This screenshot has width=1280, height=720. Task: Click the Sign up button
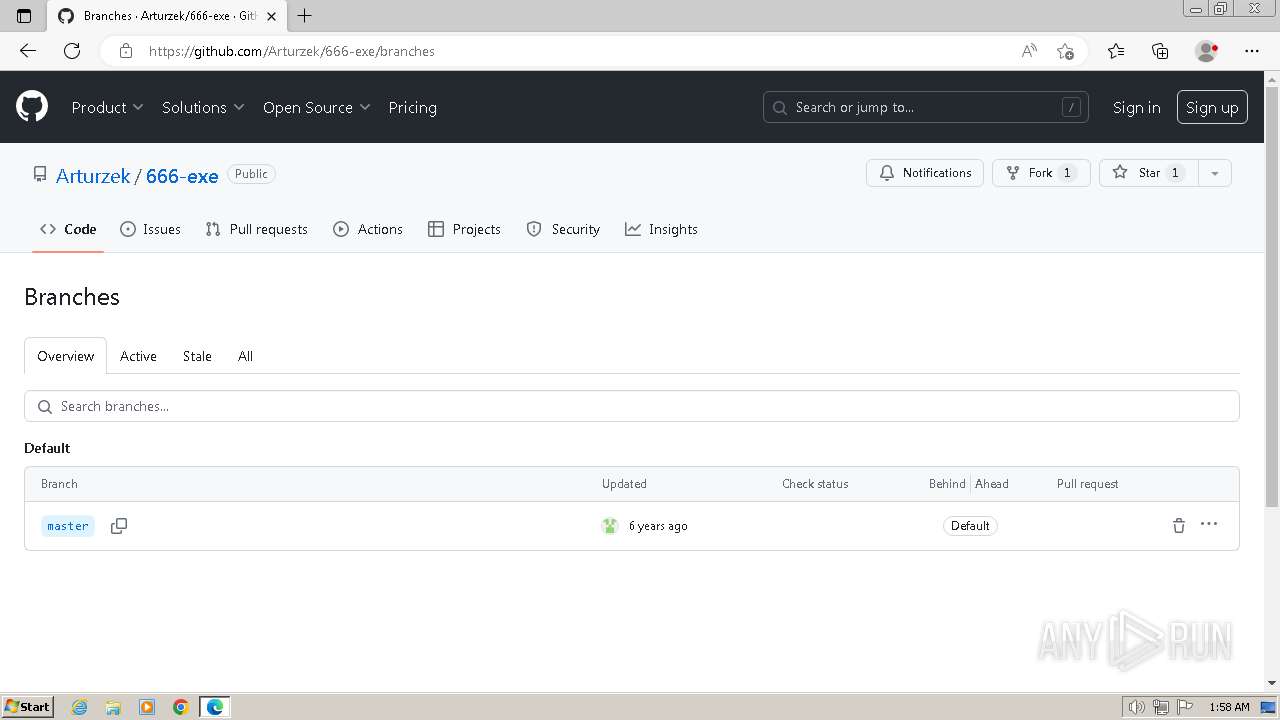(1212, 107)
